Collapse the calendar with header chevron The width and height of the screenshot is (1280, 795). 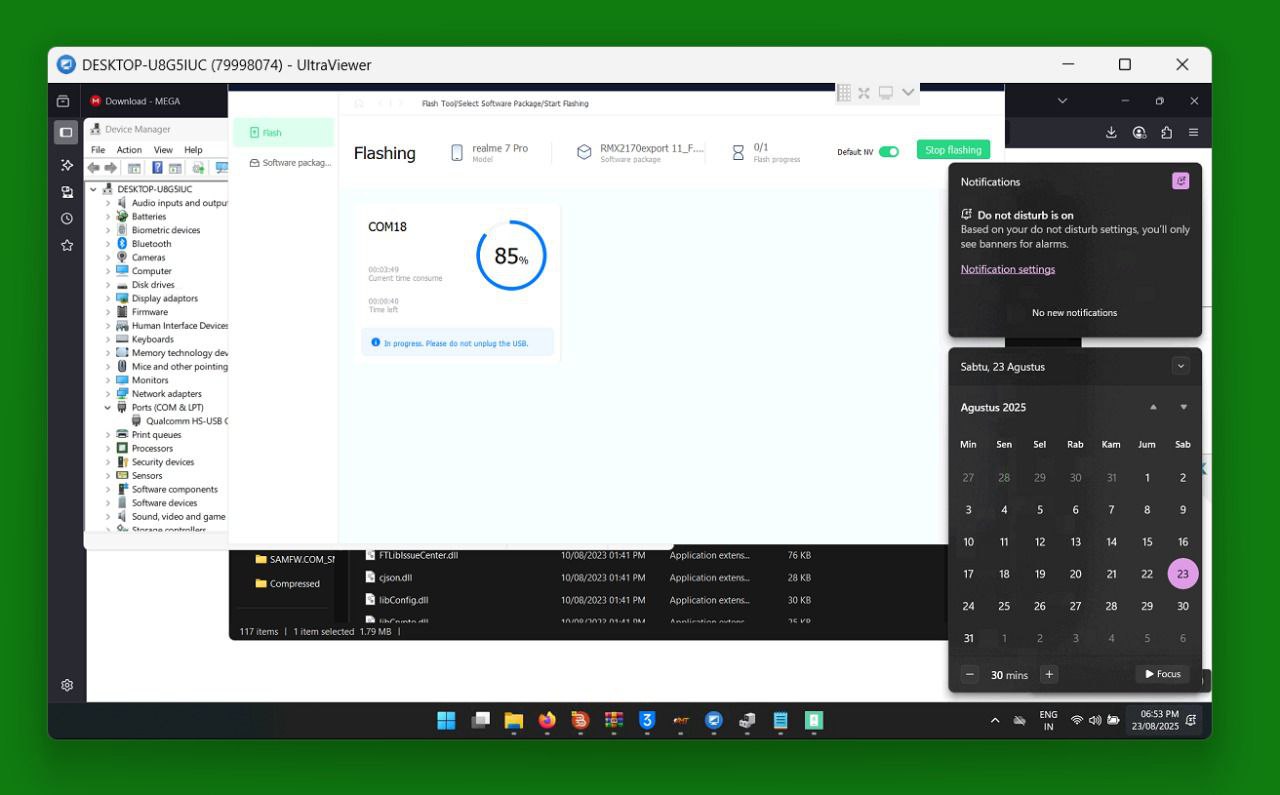pos(1181,366)
